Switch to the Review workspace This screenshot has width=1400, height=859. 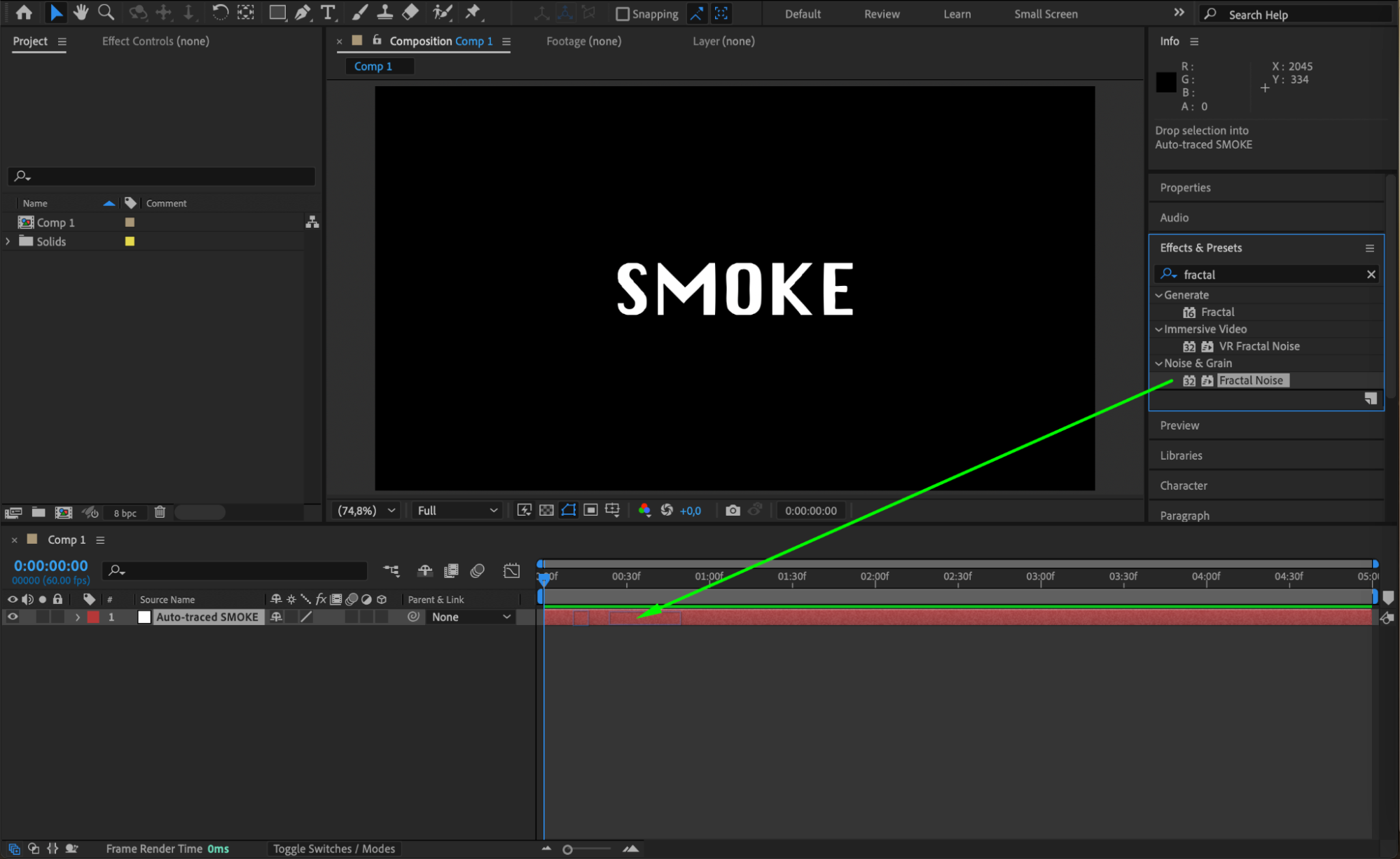point(881,13)
